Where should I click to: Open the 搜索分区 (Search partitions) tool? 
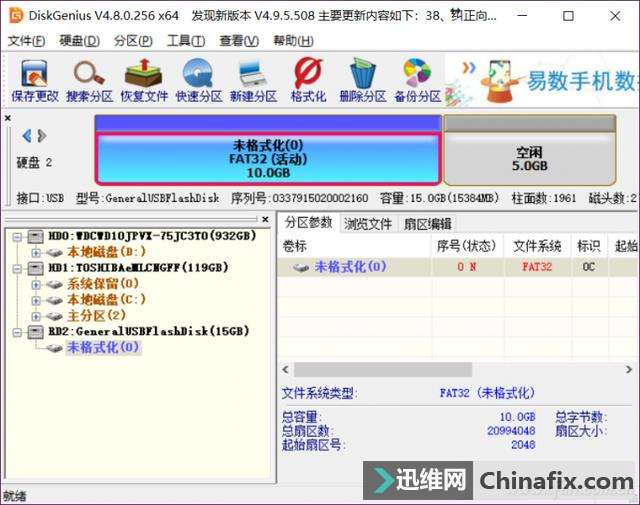tap(89, 80)
